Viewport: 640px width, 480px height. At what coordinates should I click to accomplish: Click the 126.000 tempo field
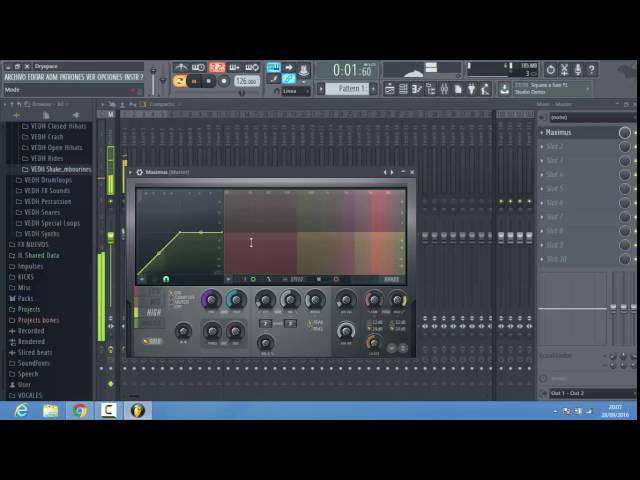[247, 81]
